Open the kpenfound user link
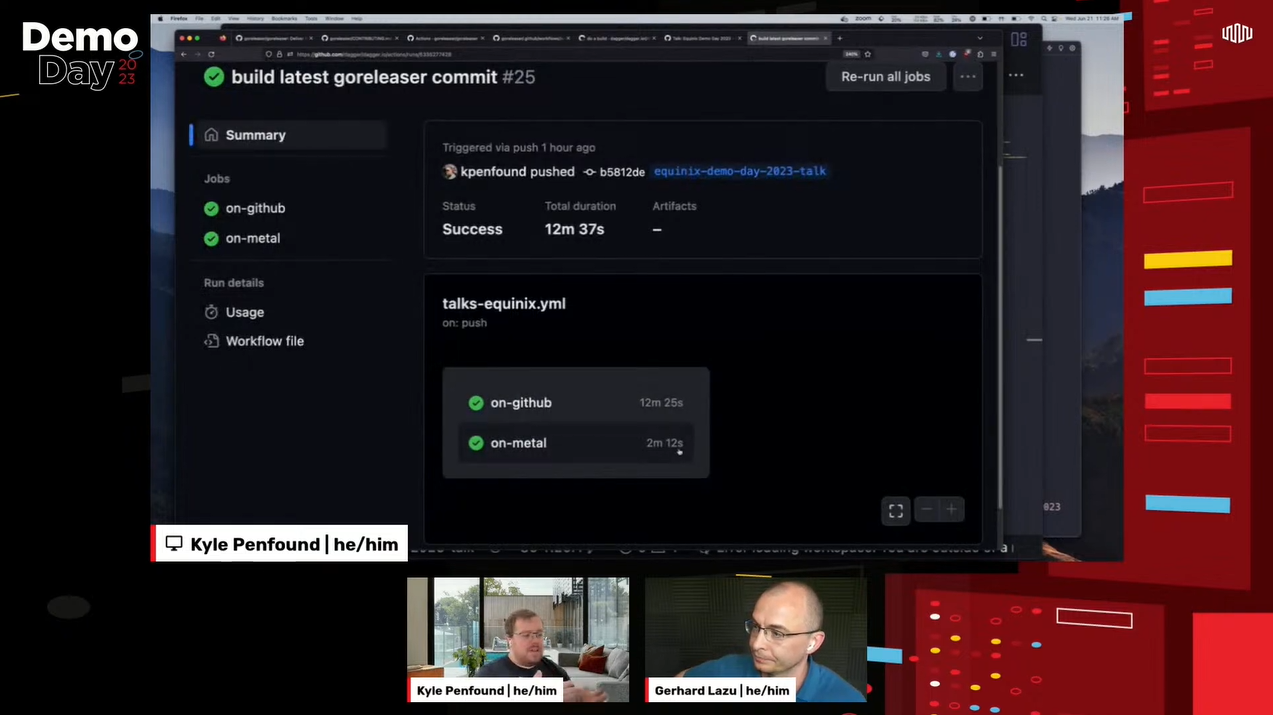This screenshot has width=1273, height=715. (x=493, y=171)
